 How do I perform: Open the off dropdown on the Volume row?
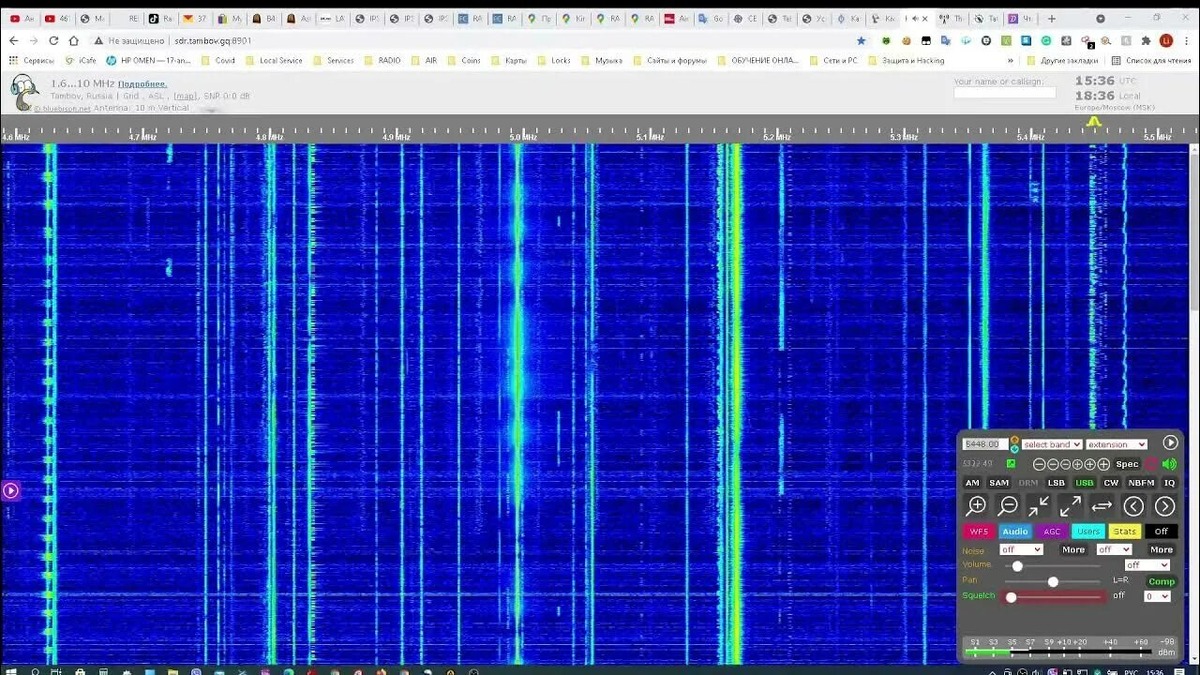click(1147, 565)
